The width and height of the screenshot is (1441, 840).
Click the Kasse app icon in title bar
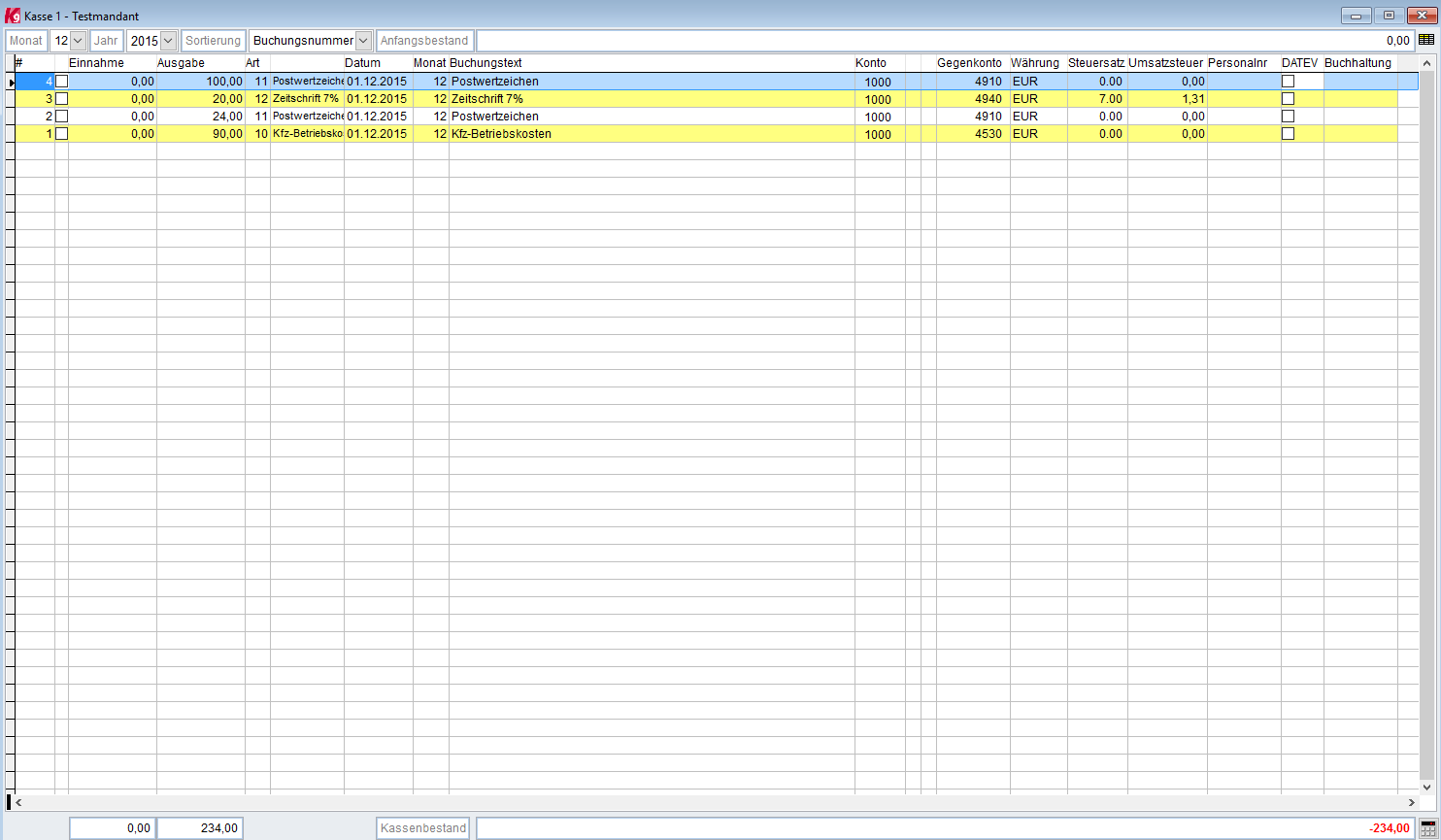13,16
